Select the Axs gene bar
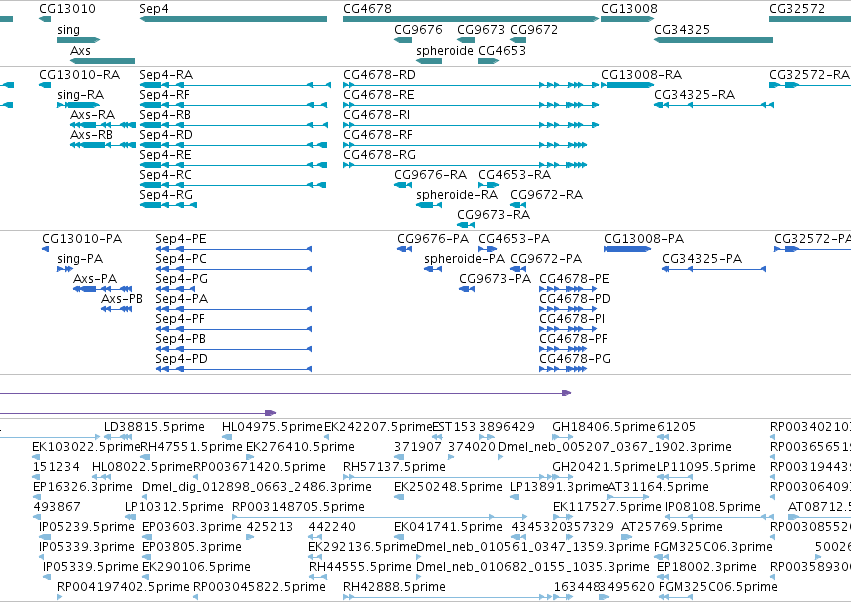851x602 pixels. (103, 61)
